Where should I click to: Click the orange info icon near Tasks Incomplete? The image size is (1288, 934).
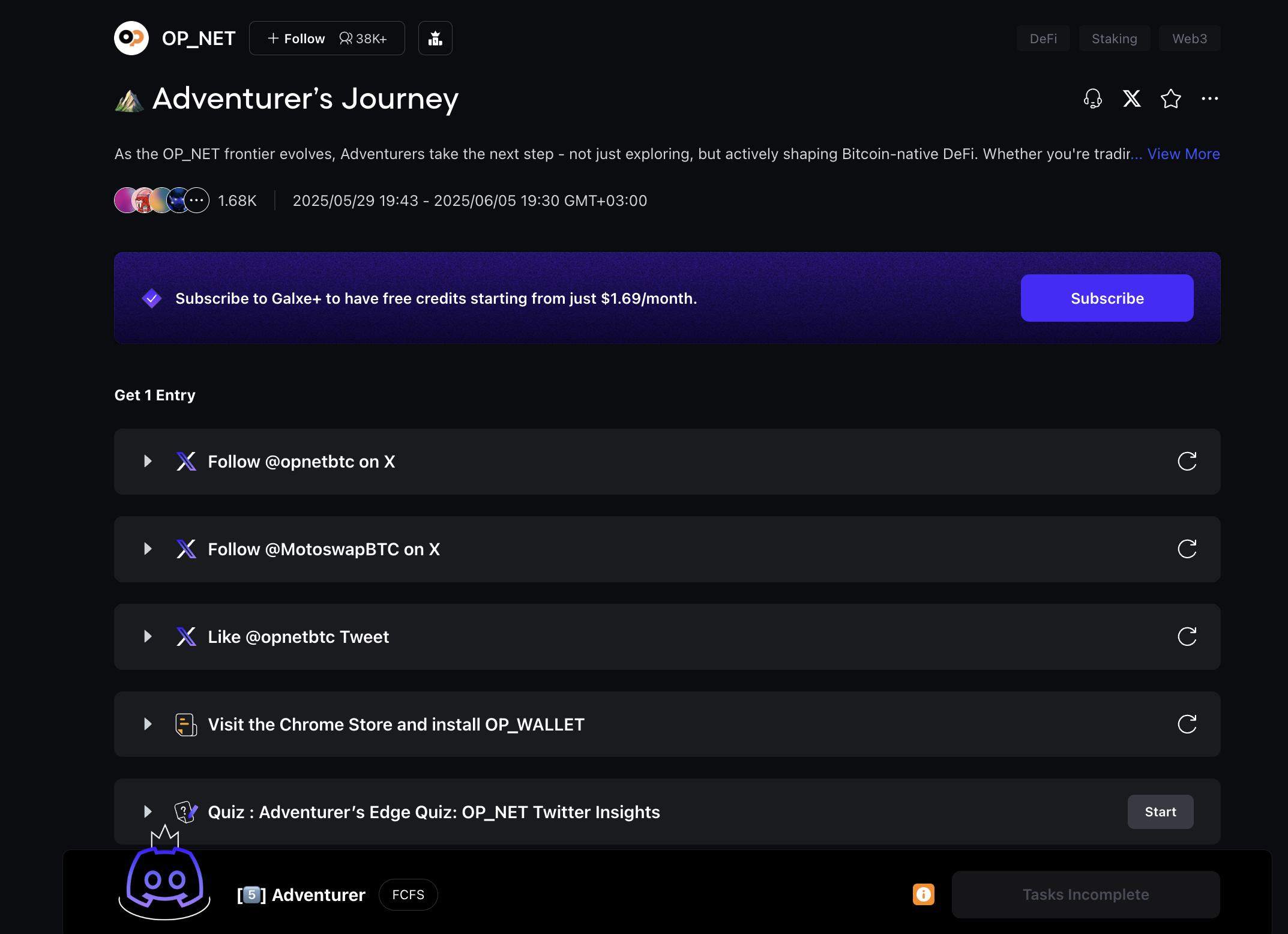click(x=923, y=894)
